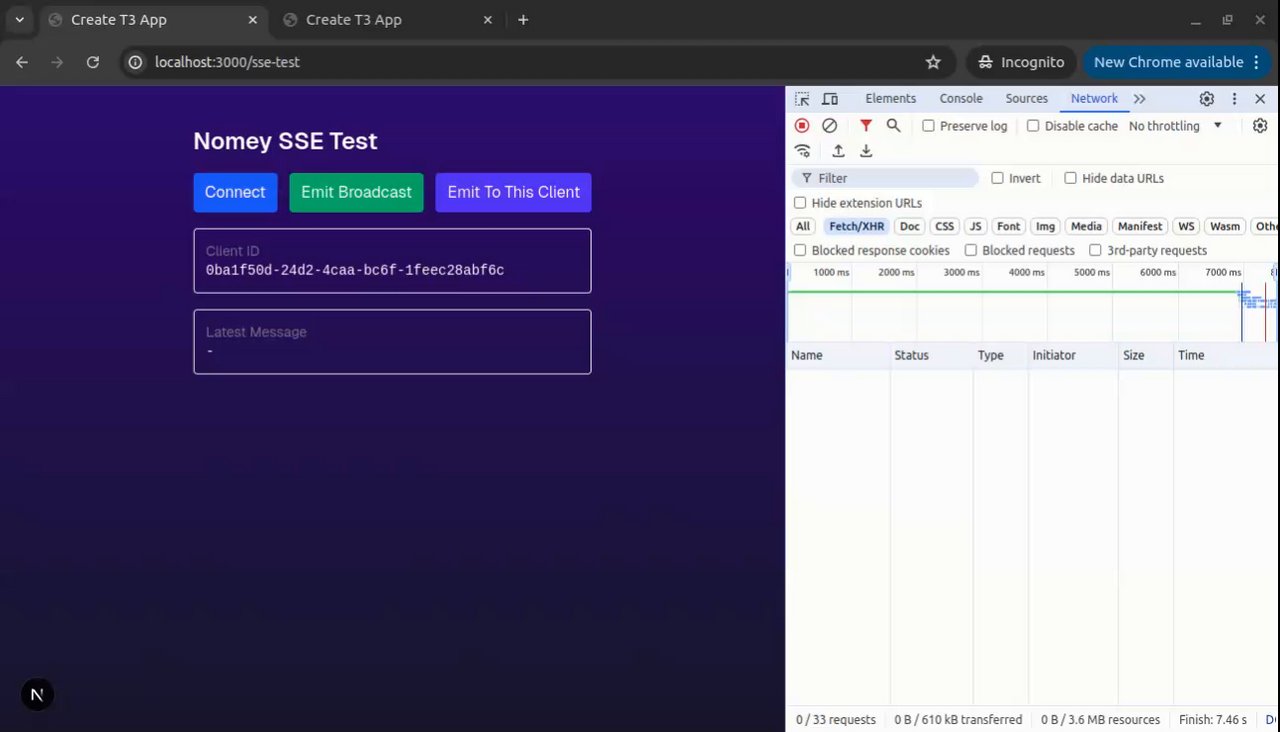Tick Blocked response cookies checkbox
Image resolution: width=1280 pixels, height=732 pixels.
click(x=800, y=251)
